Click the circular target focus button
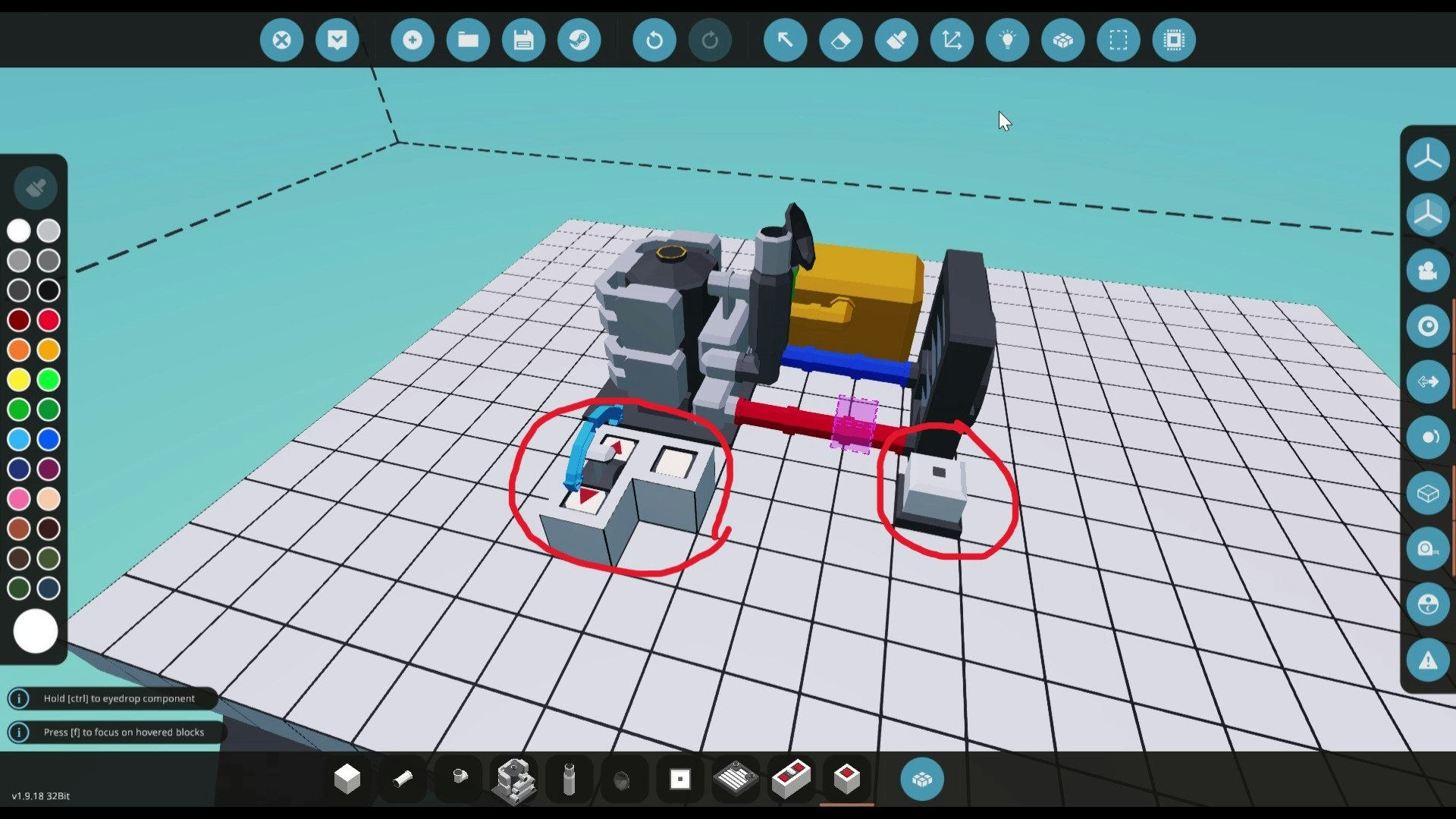Image resolution: width=1456 pixels, height=819 pixels. 1428,326
